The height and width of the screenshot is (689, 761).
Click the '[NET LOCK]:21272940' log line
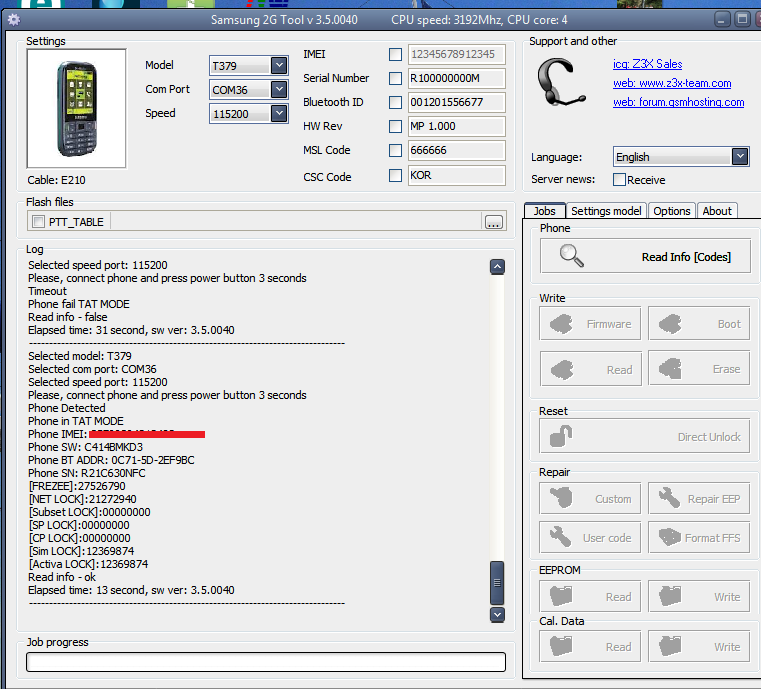[x=83, y=499]
